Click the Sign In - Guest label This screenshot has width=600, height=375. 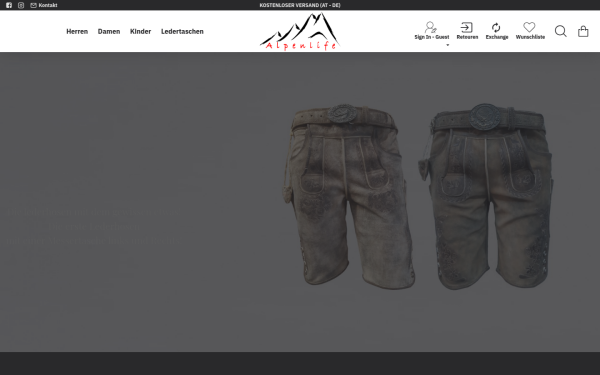coord(432,37)
